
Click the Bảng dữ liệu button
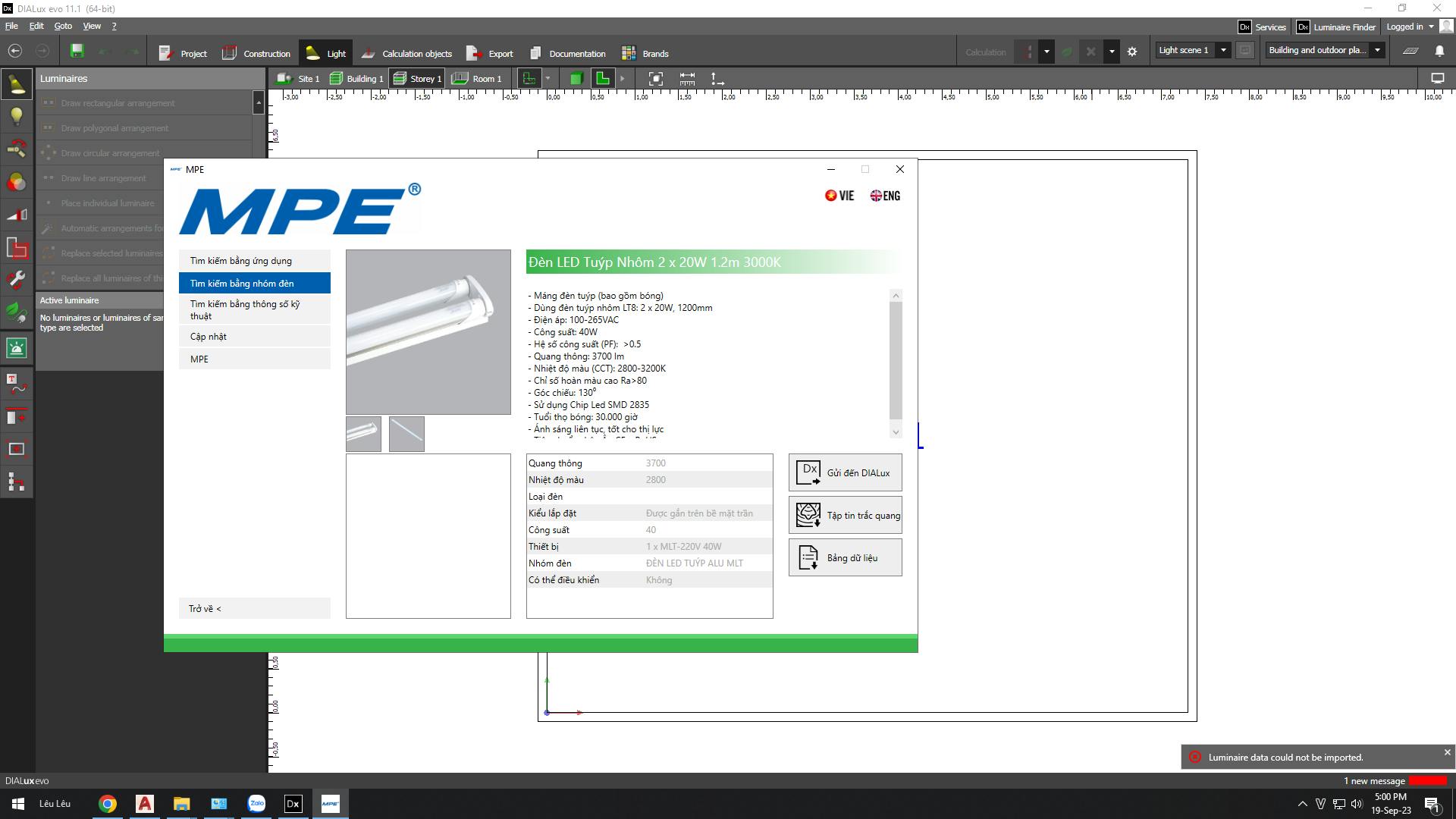pos(845,558)
